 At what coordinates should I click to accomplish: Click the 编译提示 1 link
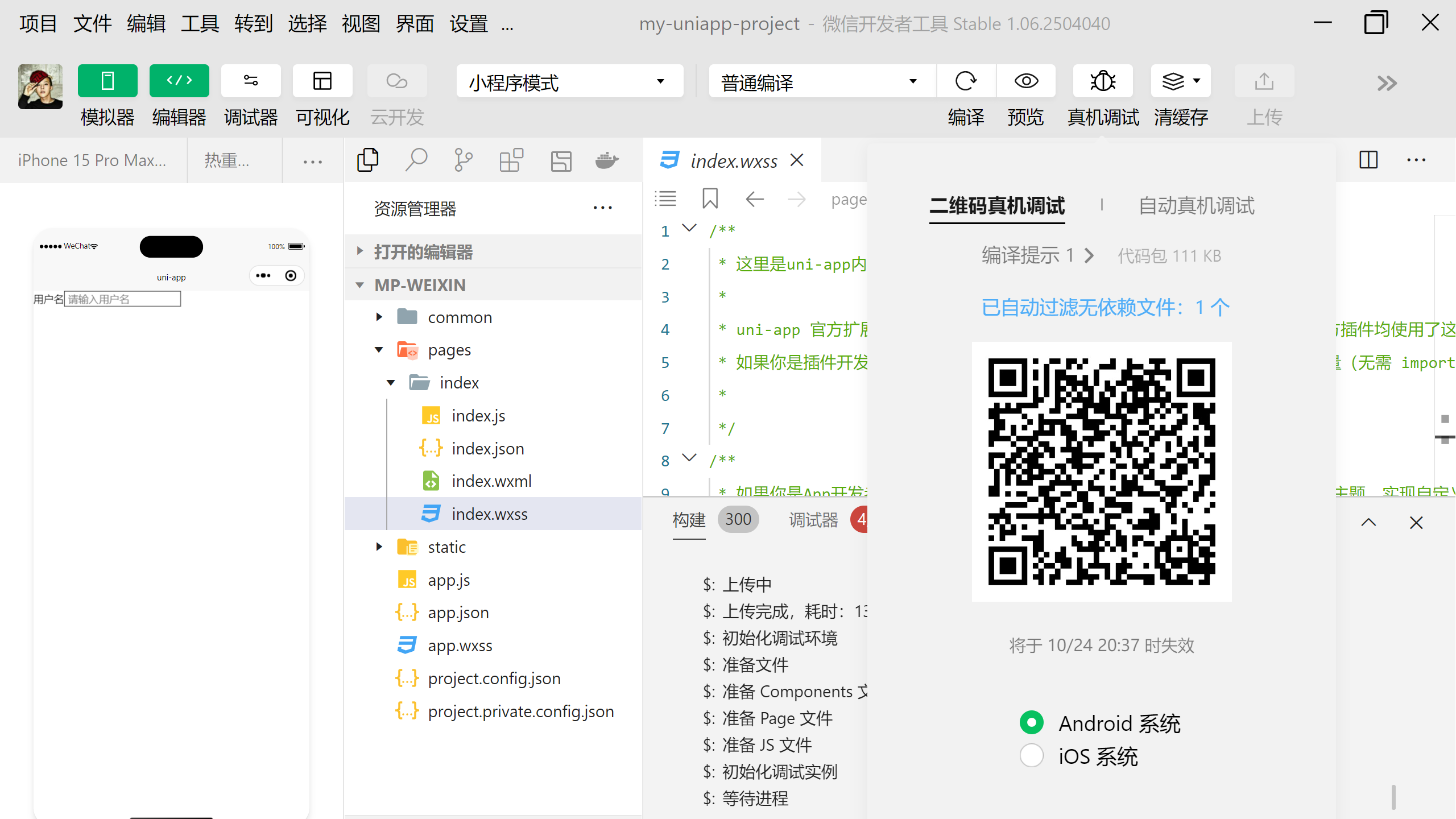(1036, 255)
